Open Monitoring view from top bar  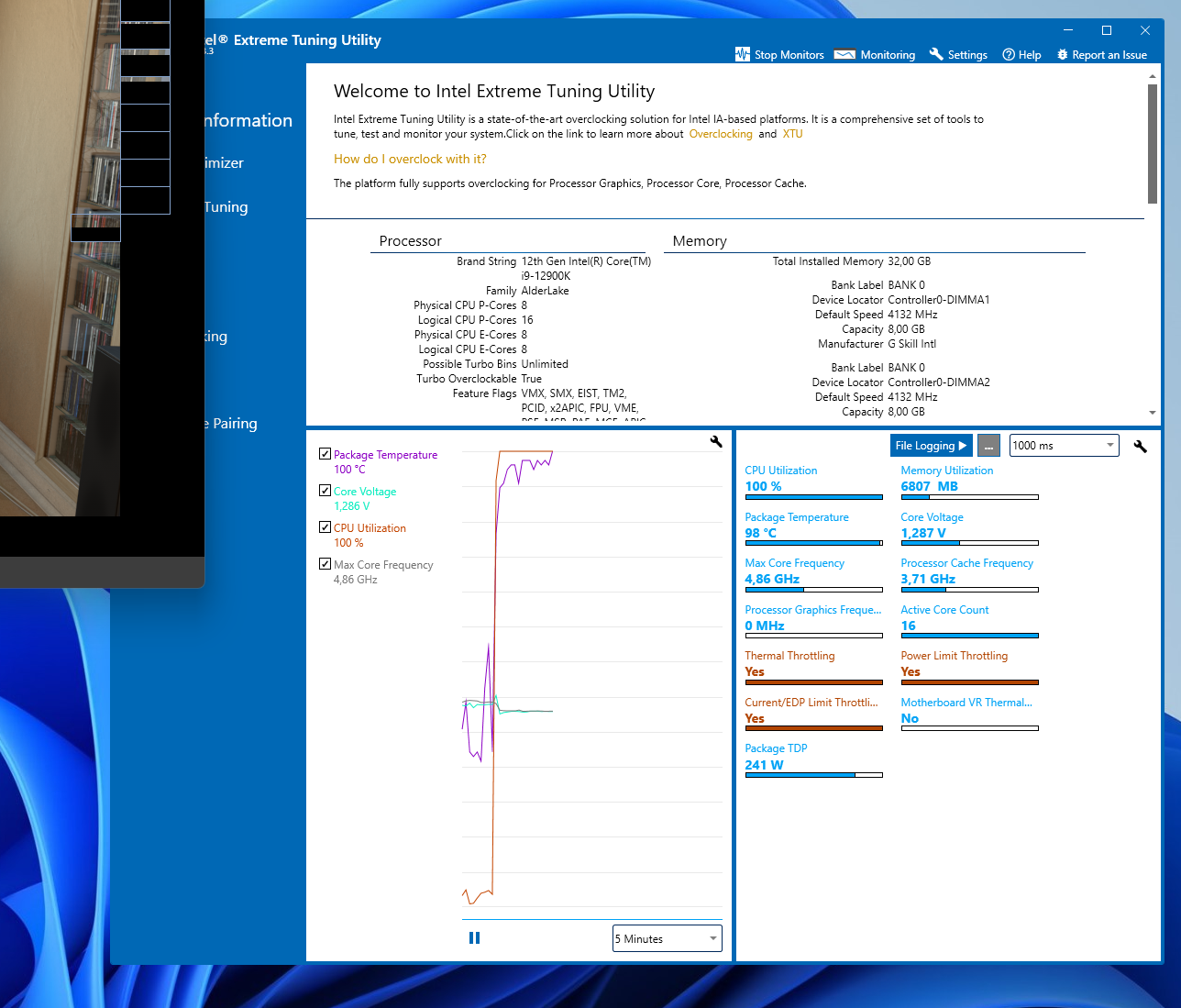point(875,54)
